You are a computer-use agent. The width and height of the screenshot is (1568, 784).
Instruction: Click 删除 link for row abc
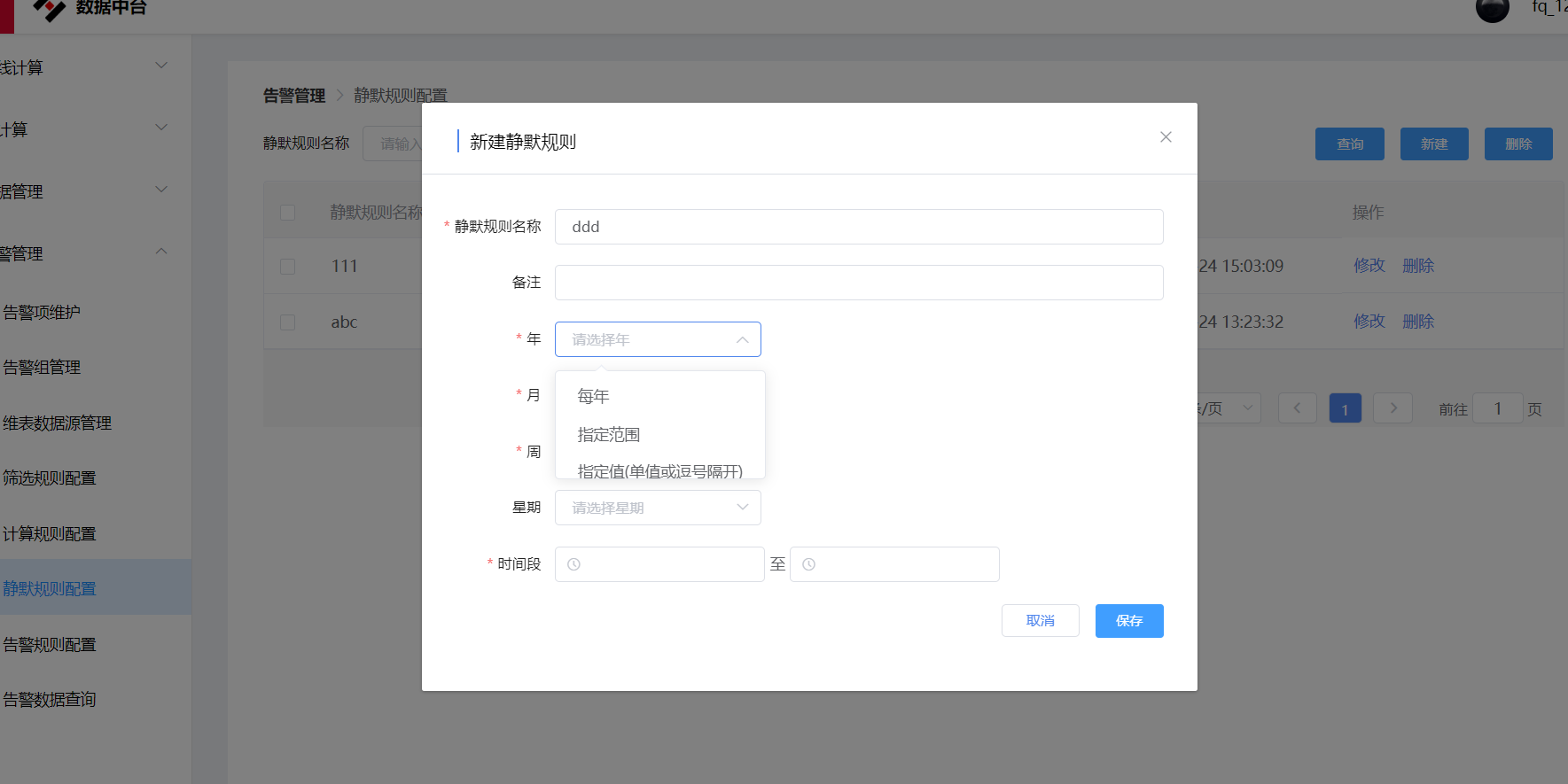(1418, 322)
